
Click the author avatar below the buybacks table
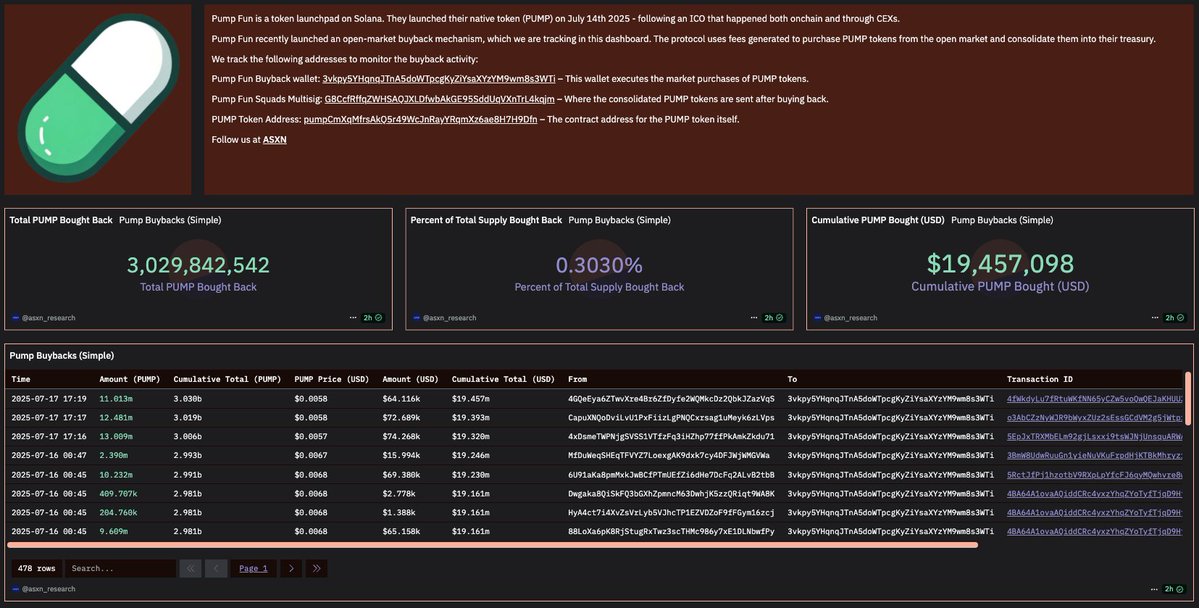pyautogui.click(x=15, y=589)
